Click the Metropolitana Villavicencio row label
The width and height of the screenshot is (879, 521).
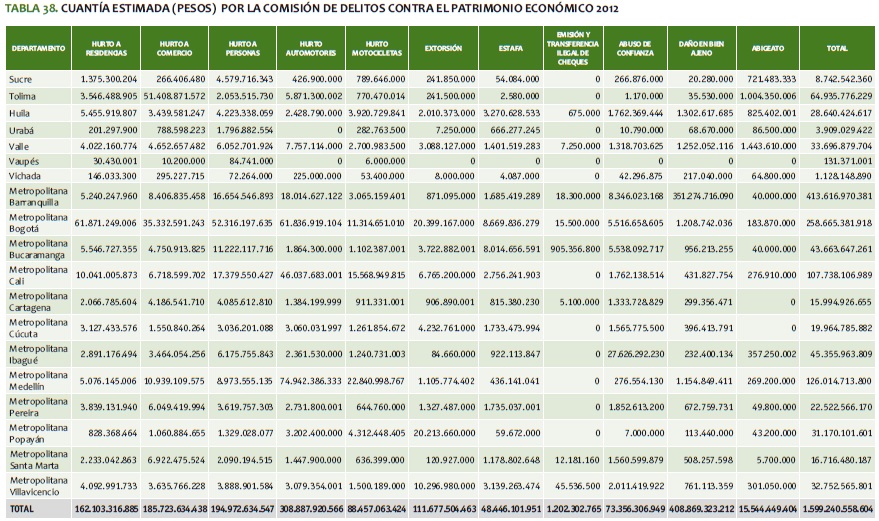38,487
